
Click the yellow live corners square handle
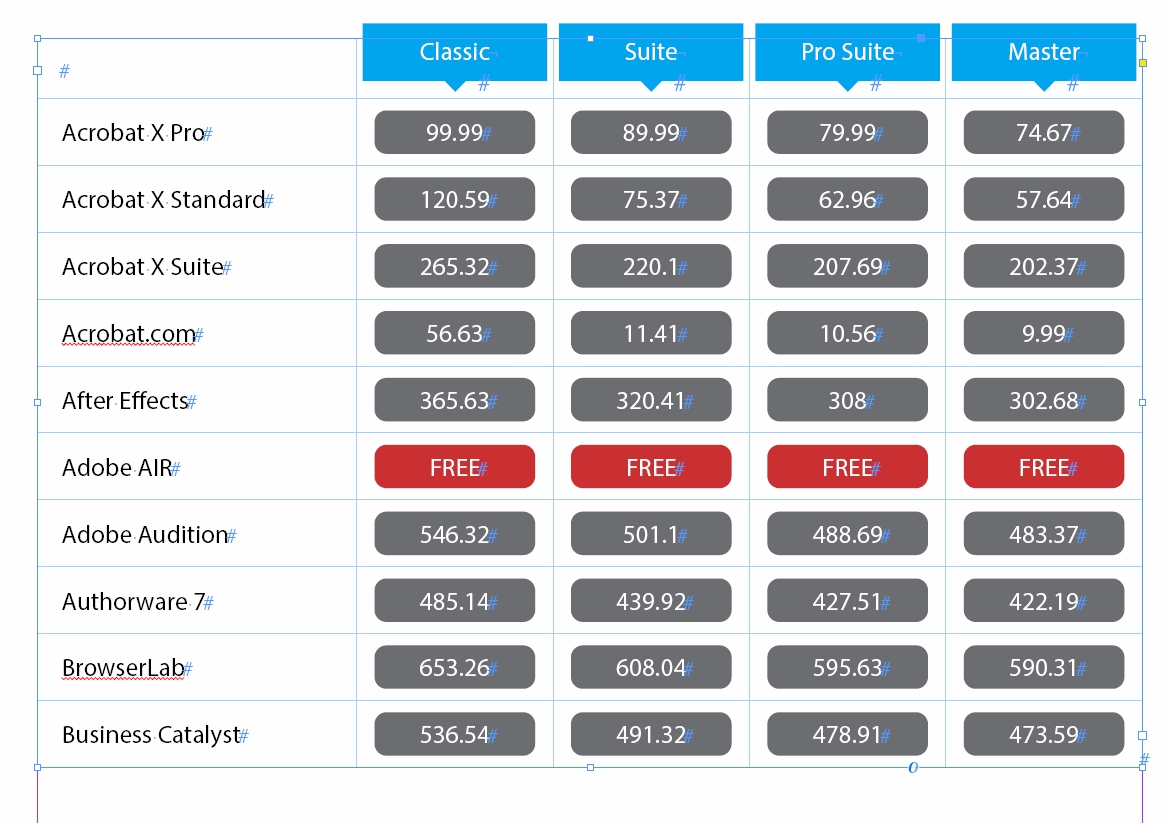[1143, 63]
